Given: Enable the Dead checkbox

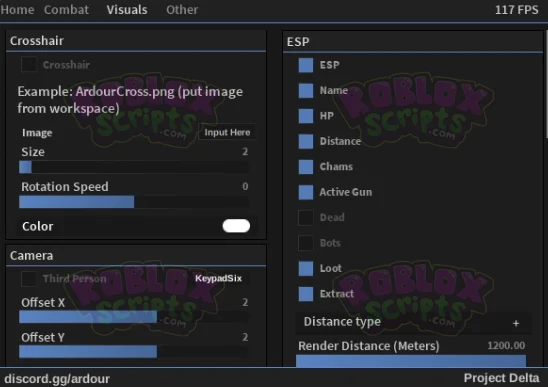Looking at the screenshot, I should pyautogui.click(x=306, y=217).
